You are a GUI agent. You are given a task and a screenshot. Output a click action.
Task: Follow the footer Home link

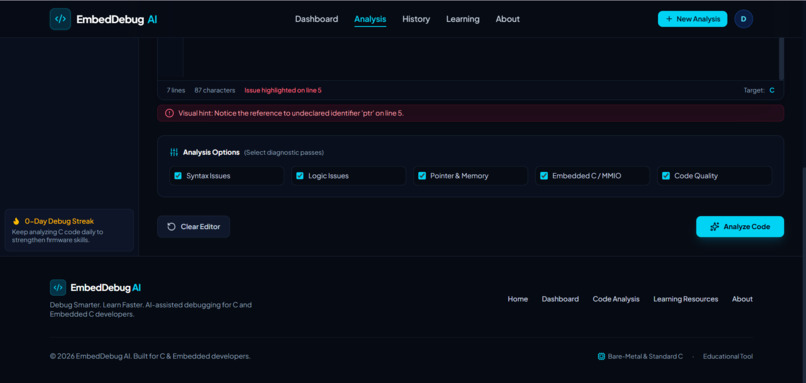[518, 299]
